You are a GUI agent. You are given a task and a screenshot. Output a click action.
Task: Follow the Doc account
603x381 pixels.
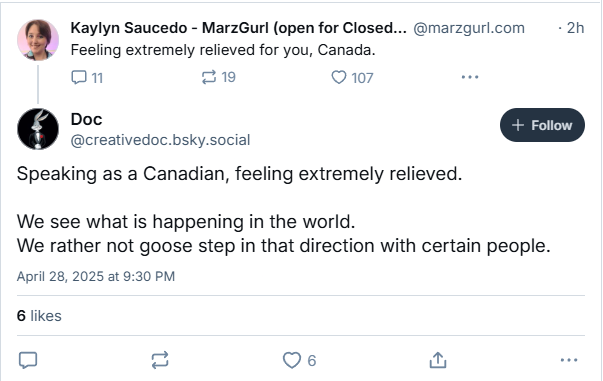click(542, 125)
